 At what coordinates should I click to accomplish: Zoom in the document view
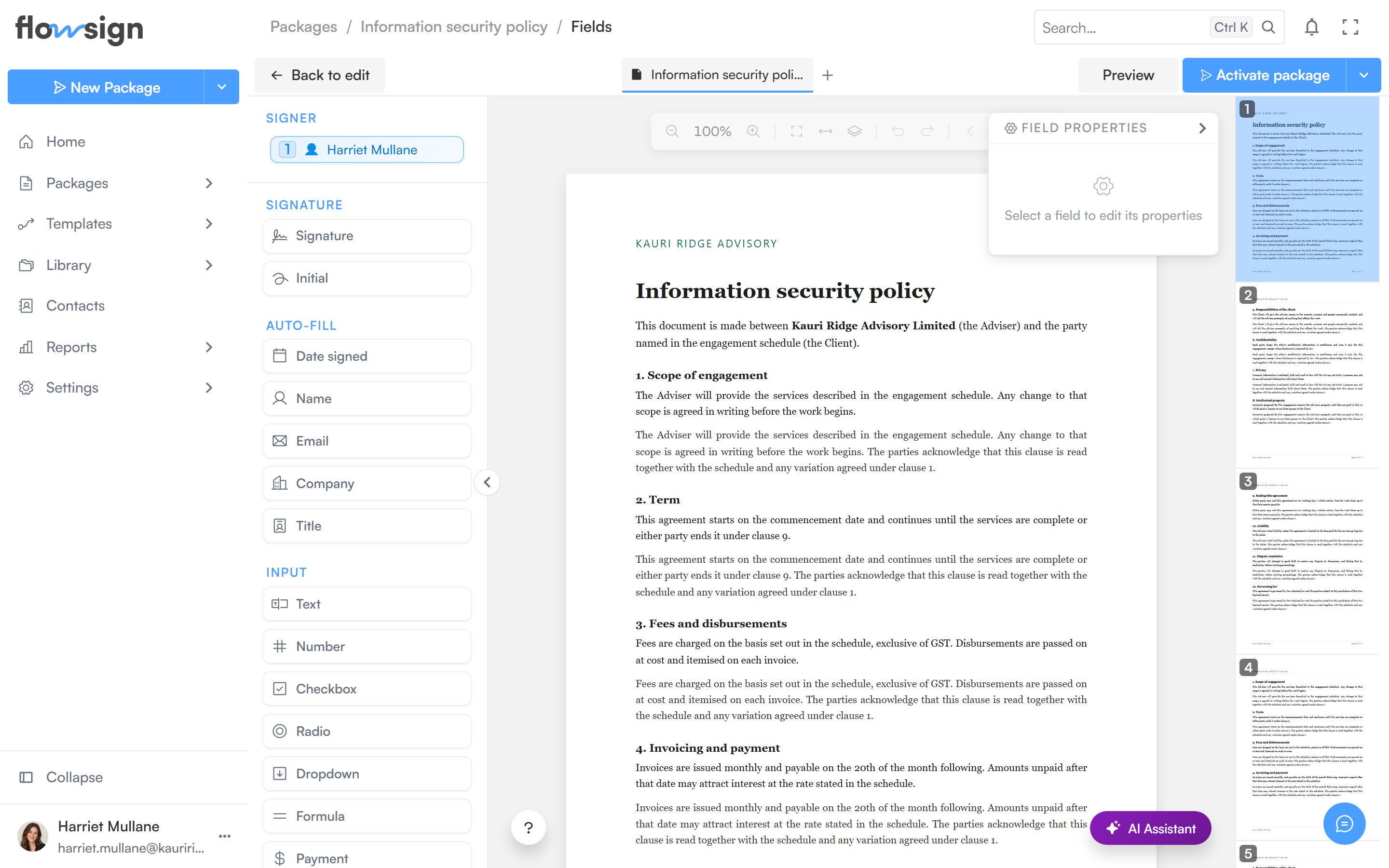point(754,132)
